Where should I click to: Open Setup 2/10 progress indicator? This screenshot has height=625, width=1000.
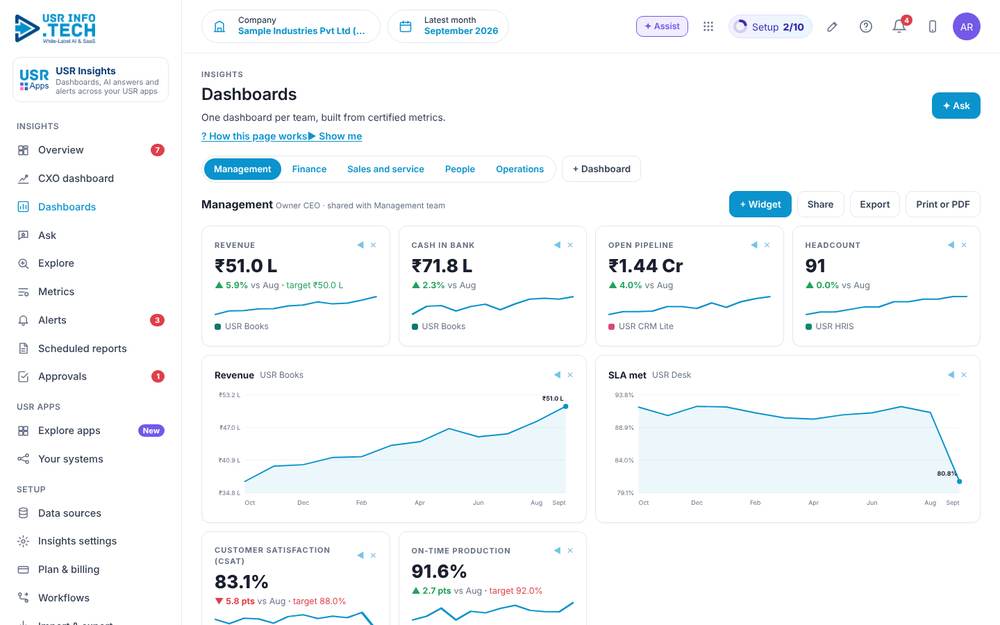pos(770,27)
